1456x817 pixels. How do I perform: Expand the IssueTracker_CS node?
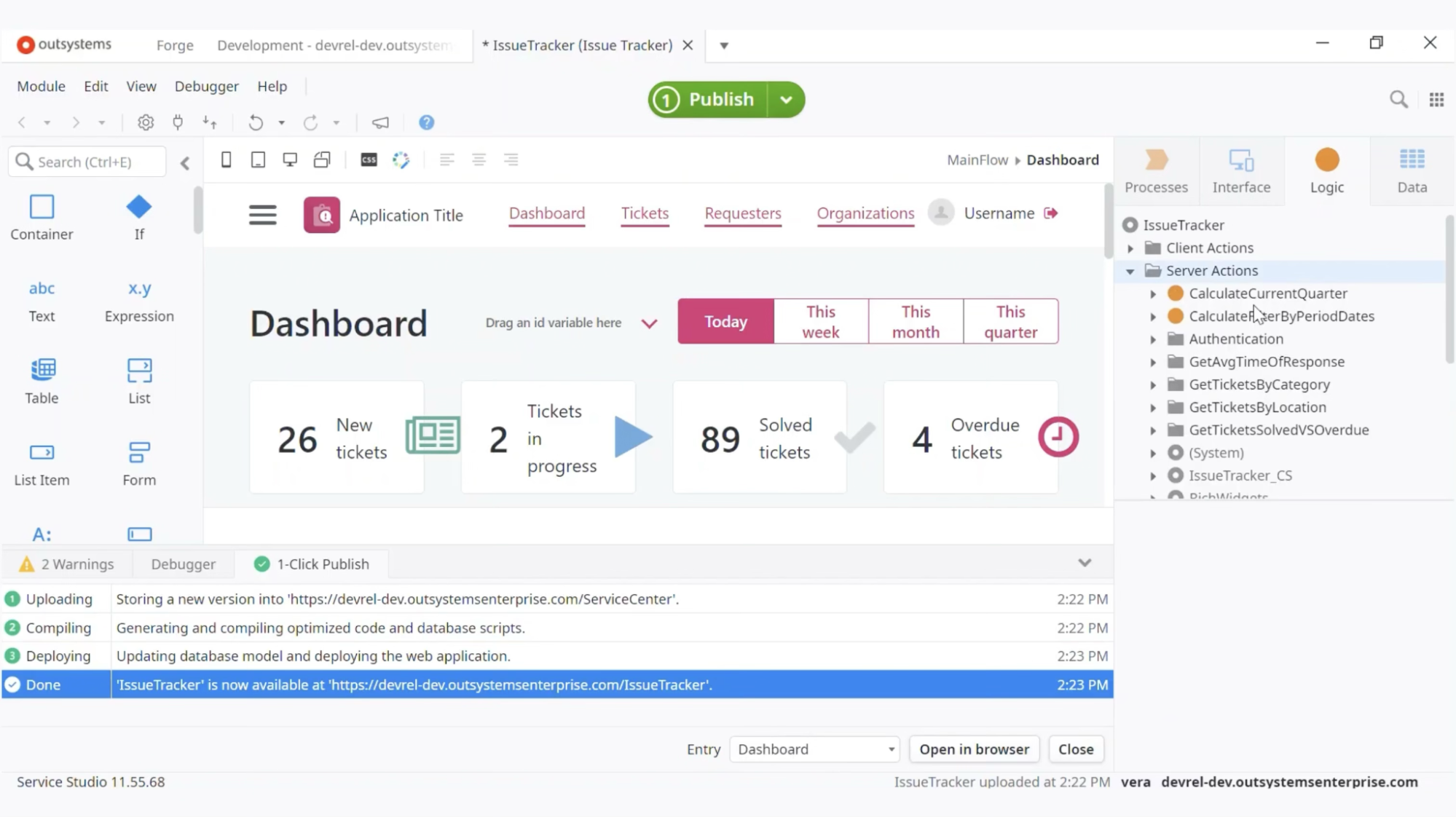click(x=1153, y=476)
